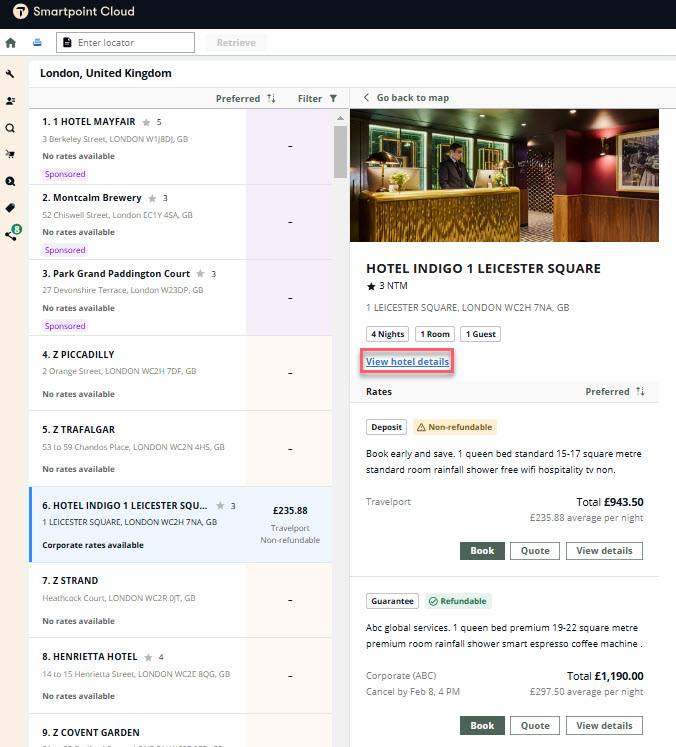Click the star icon next to Henrietta Hotel
The width and height of the screenshot is (676, 747).
tap(148, 657)
